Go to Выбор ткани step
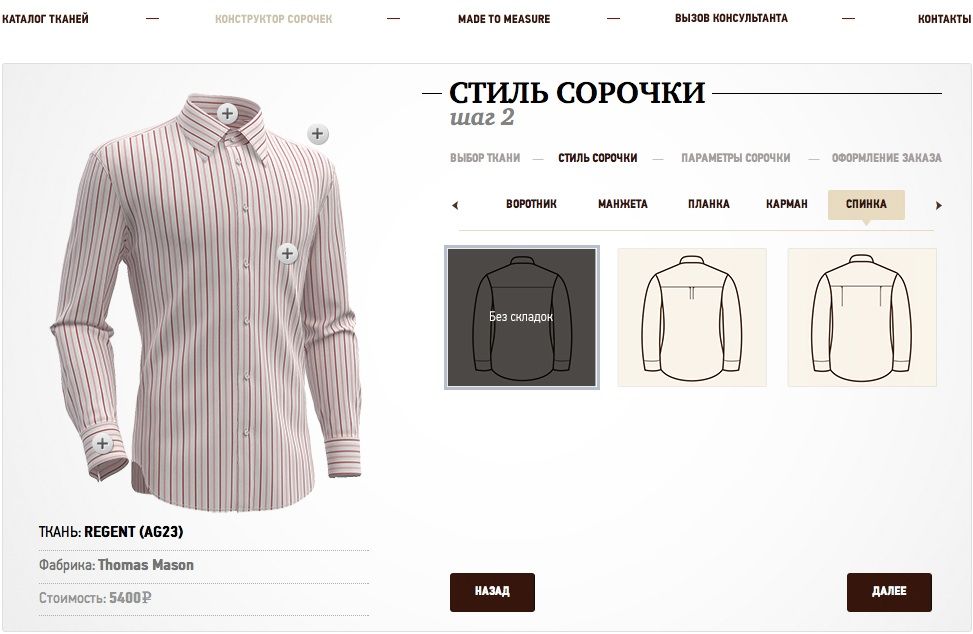Screen dimensions: 973x634 coord(485,158)
